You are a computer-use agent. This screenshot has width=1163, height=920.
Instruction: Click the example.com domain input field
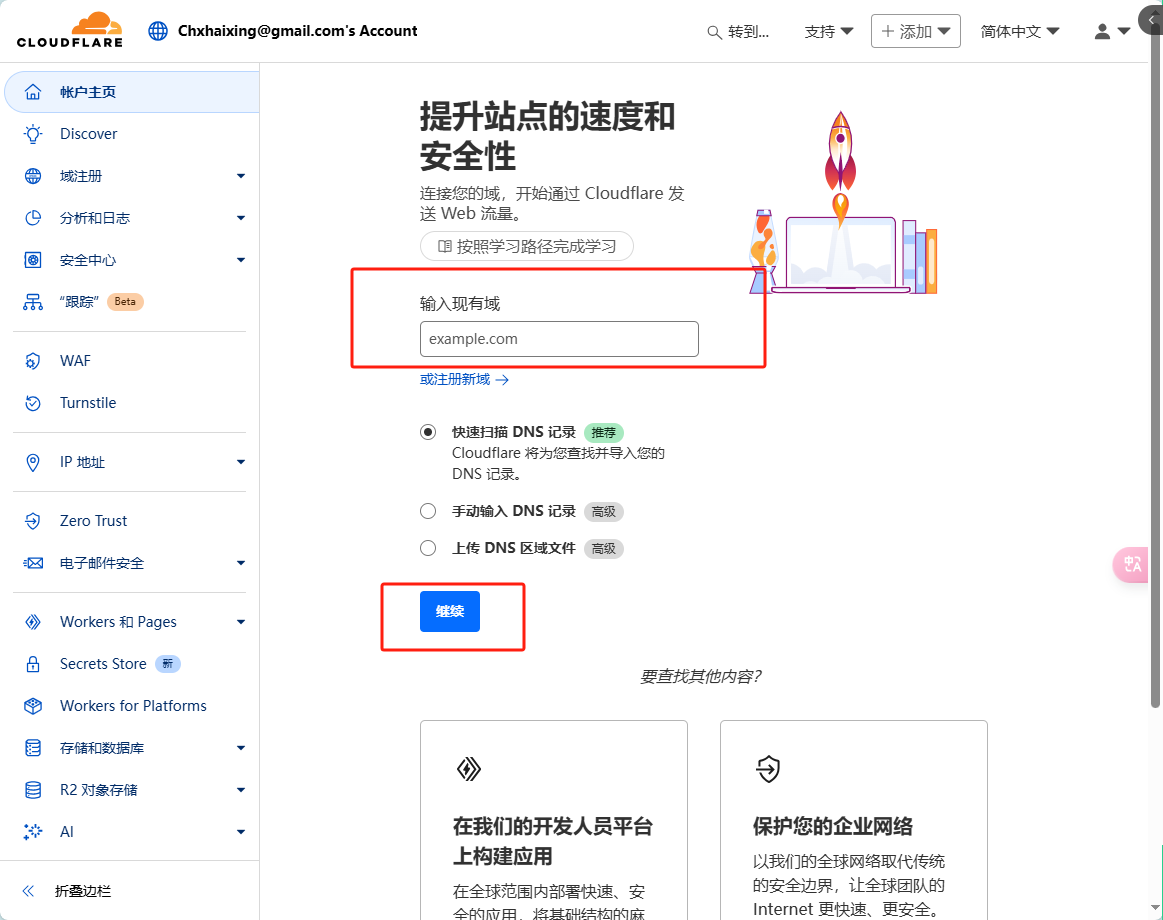pos(559,339)
